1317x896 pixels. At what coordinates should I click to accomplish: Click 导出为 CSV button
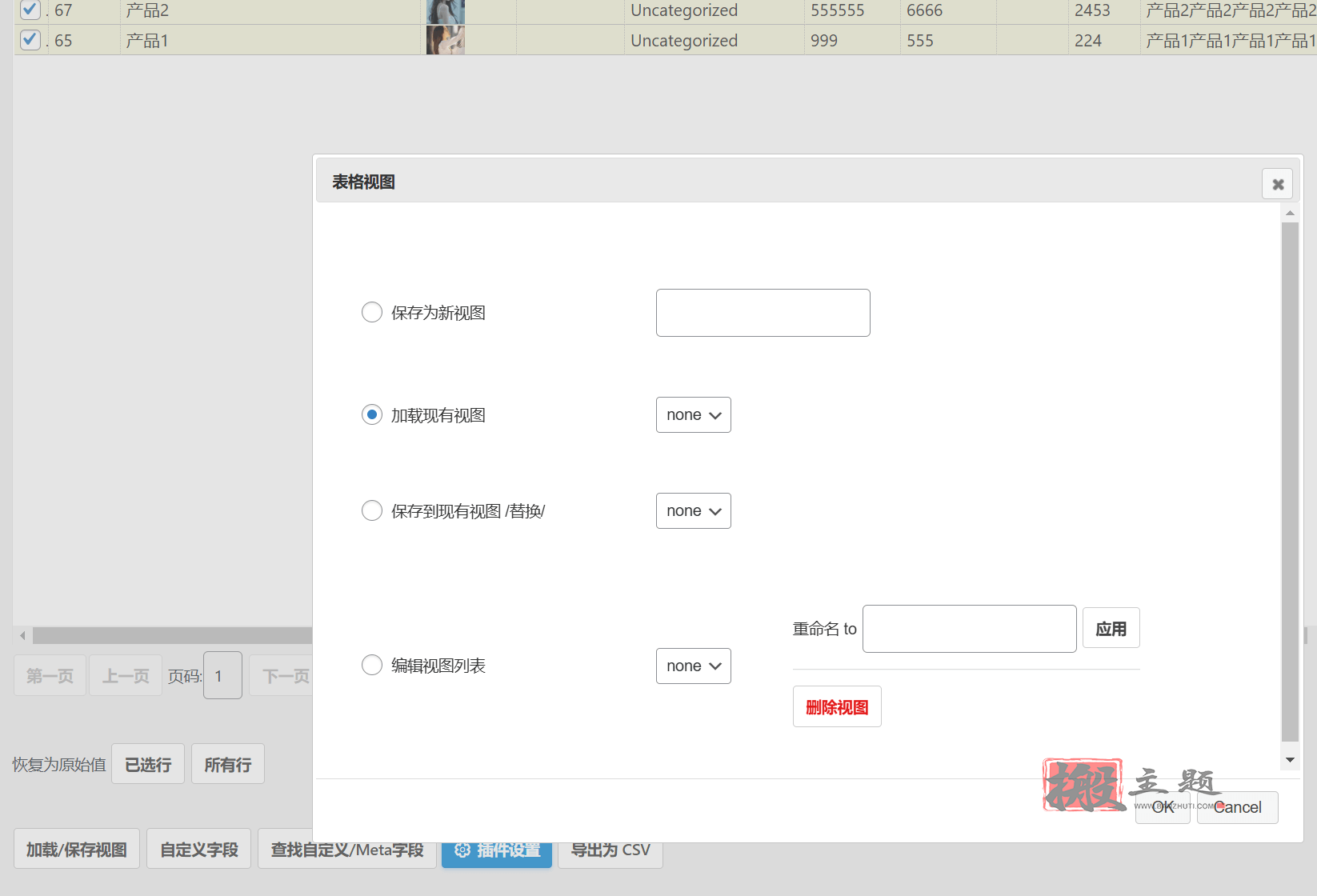(x=610, y=853)
